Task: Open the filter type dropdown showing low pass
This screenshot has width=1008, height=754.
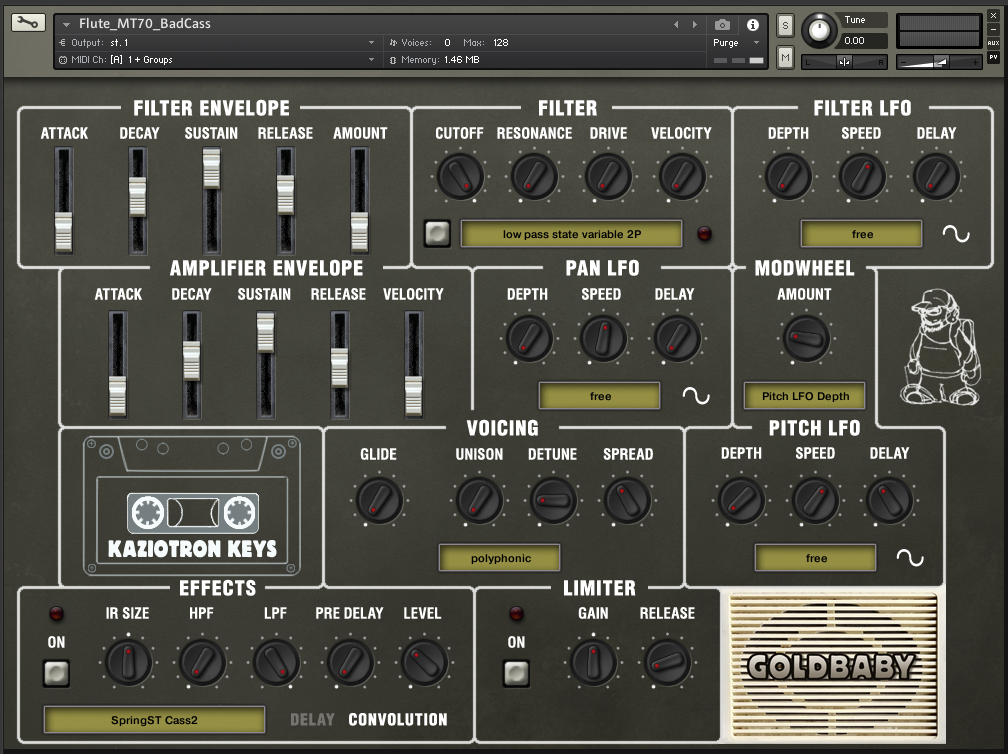Action: point(571,234)
